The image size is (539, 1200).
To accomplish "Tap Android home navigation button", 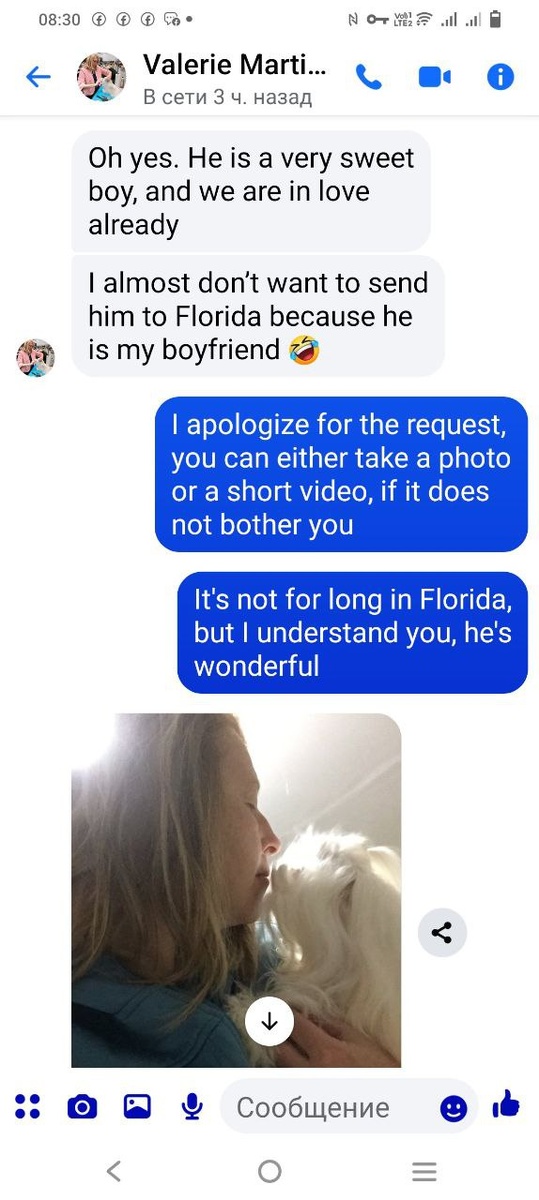I will click(x=269, y=1171).
